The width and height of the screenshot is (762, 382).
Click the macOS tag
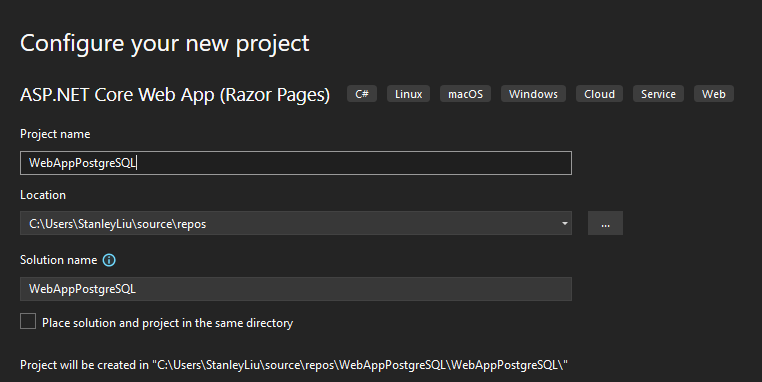pos(465,94)
